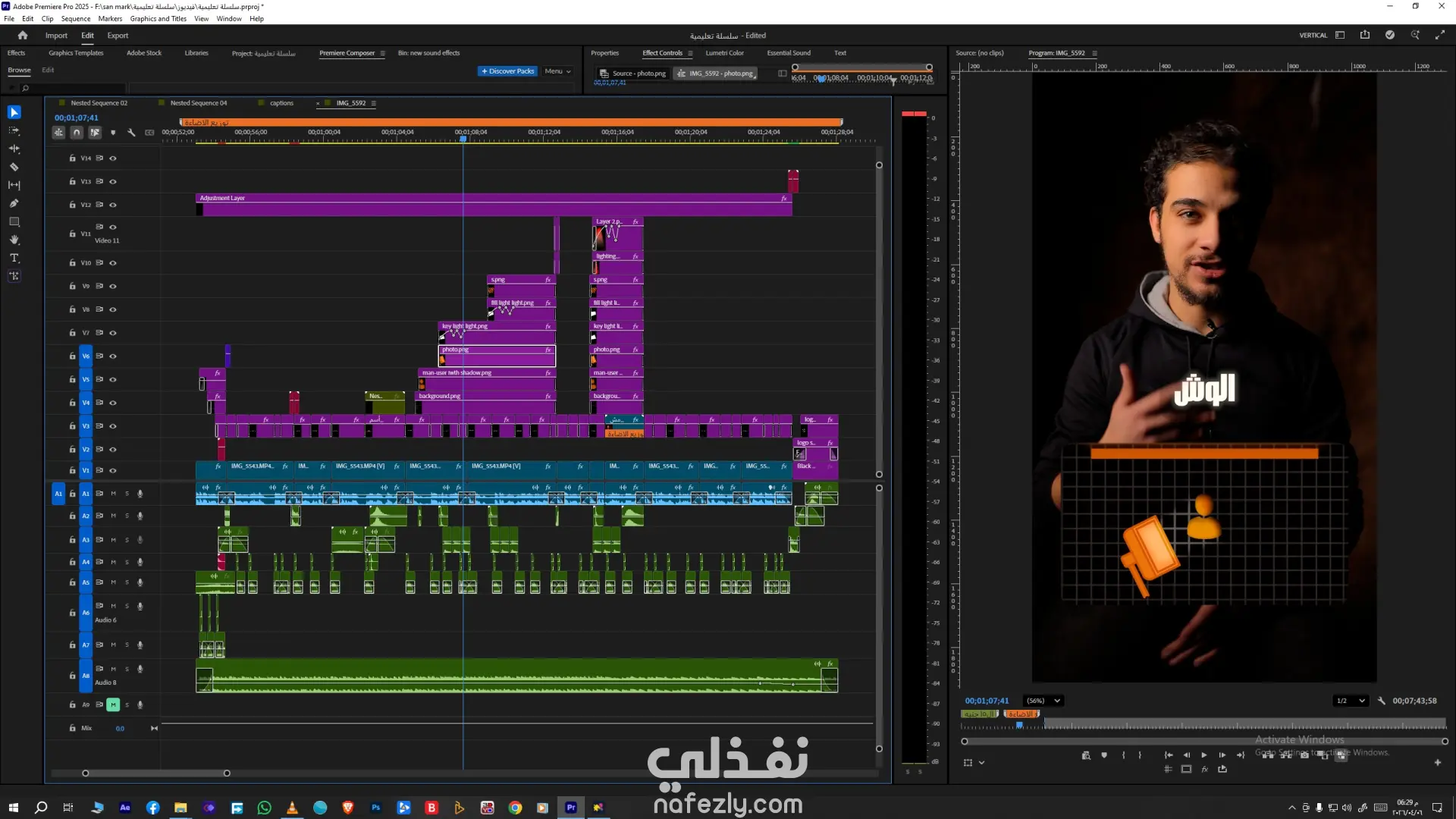The image size is (1456, 819).
Task: Toggle visibility of track V14
Action: (113, 158)
